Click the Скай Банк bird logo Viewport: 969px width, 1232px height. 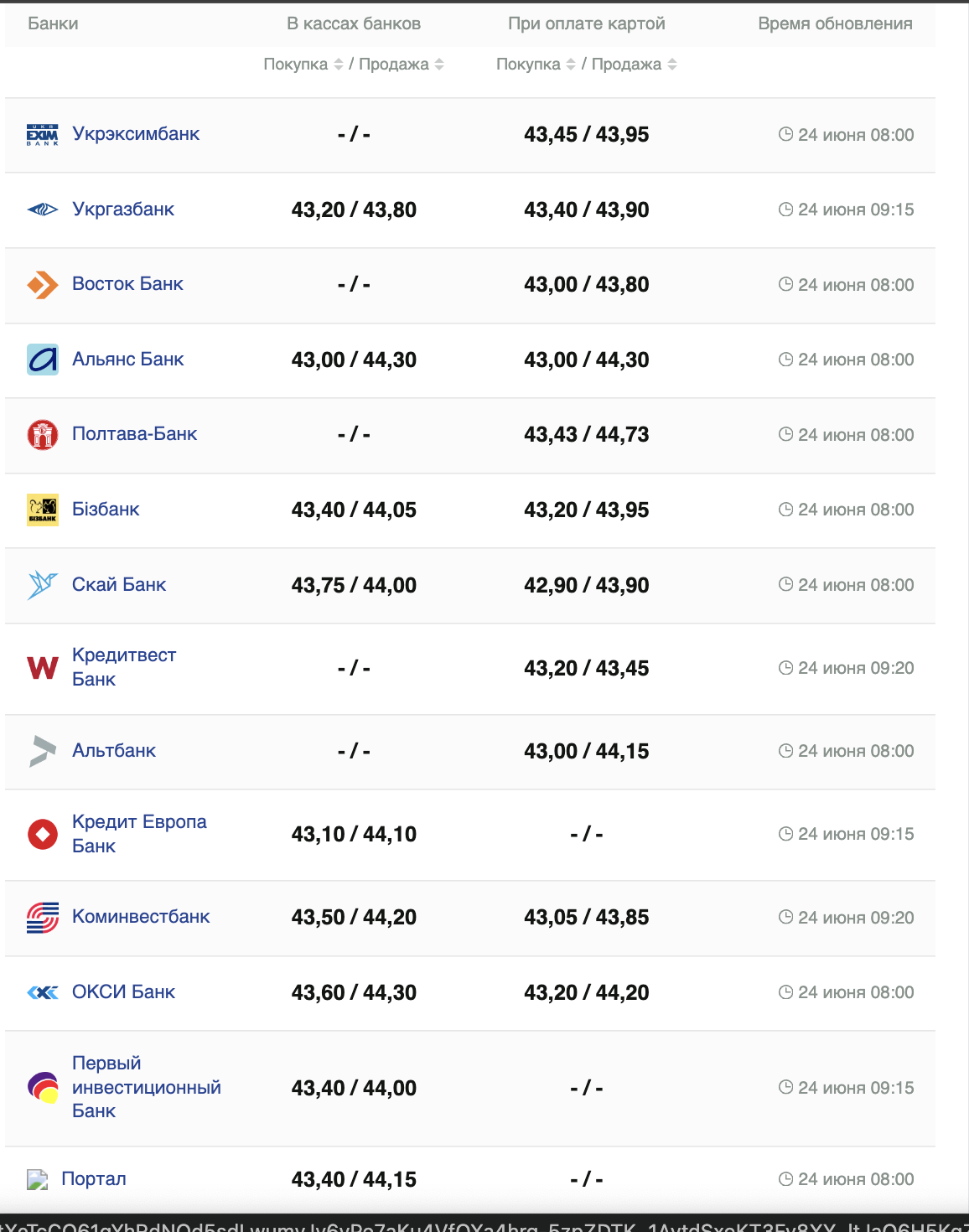(x=43, y=585)
